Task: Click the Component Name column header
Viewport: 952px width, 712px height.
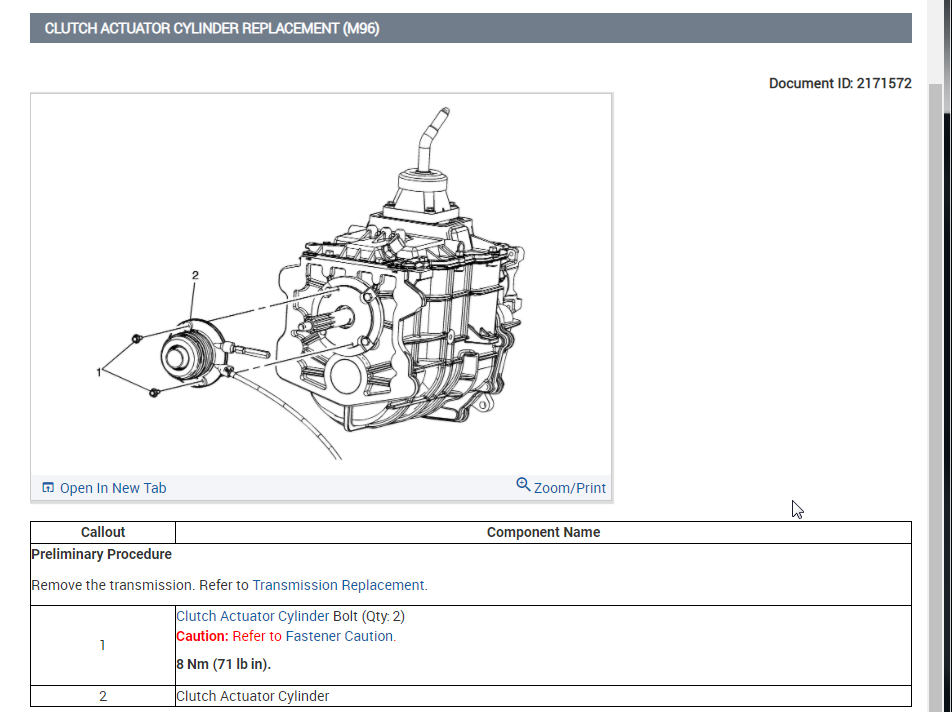Action: point(543,532)
